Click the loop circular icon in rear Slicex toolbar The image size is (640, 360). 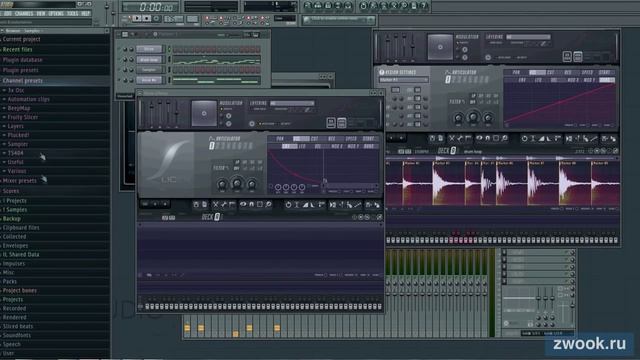(x=524, y=139)
